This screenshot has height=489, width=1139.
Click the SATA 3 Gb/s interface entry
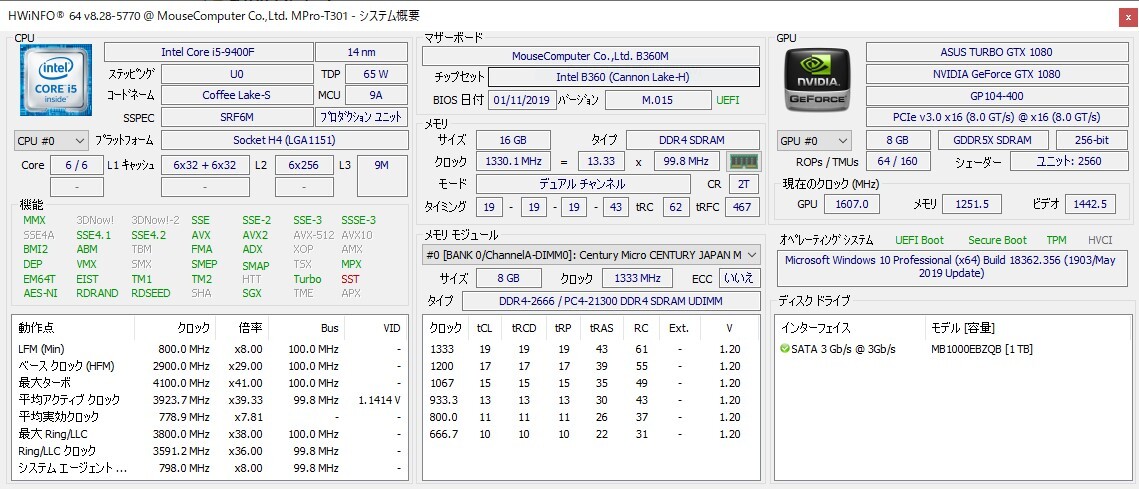pos(843,349)
